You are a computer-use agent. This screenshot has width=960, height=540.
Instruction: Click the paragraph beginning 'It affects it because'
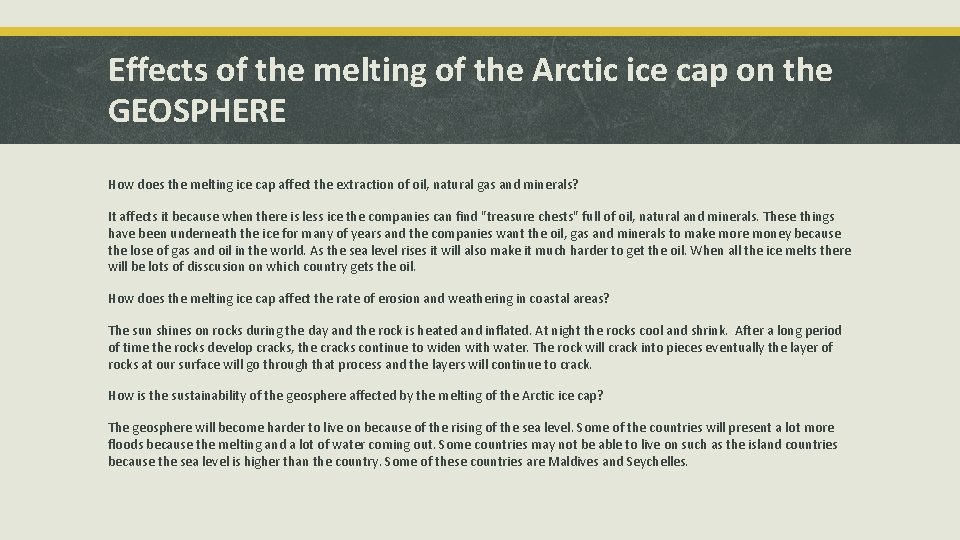479,241
